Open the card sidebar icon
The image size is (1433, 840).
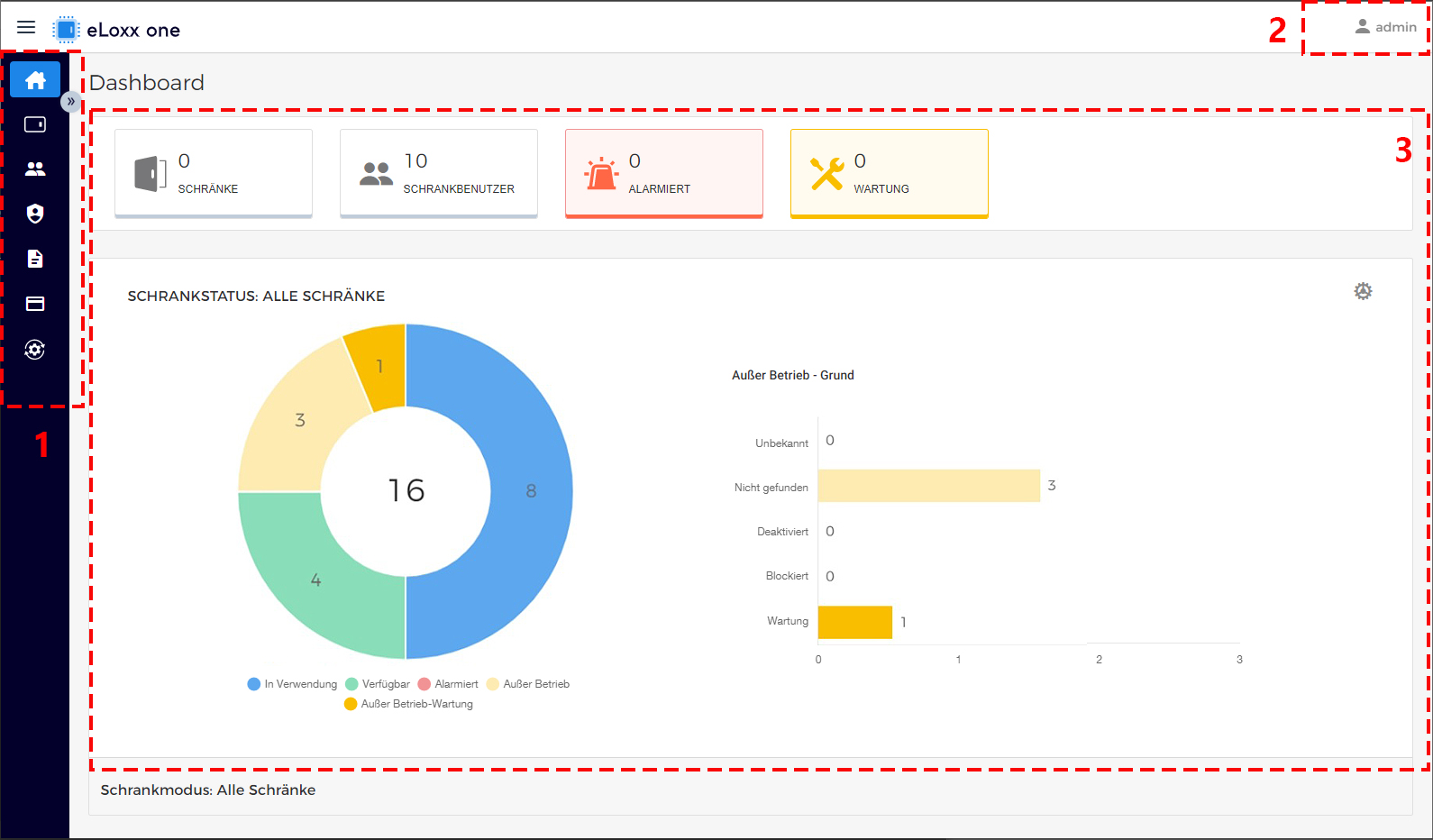(x=35, y=304)
